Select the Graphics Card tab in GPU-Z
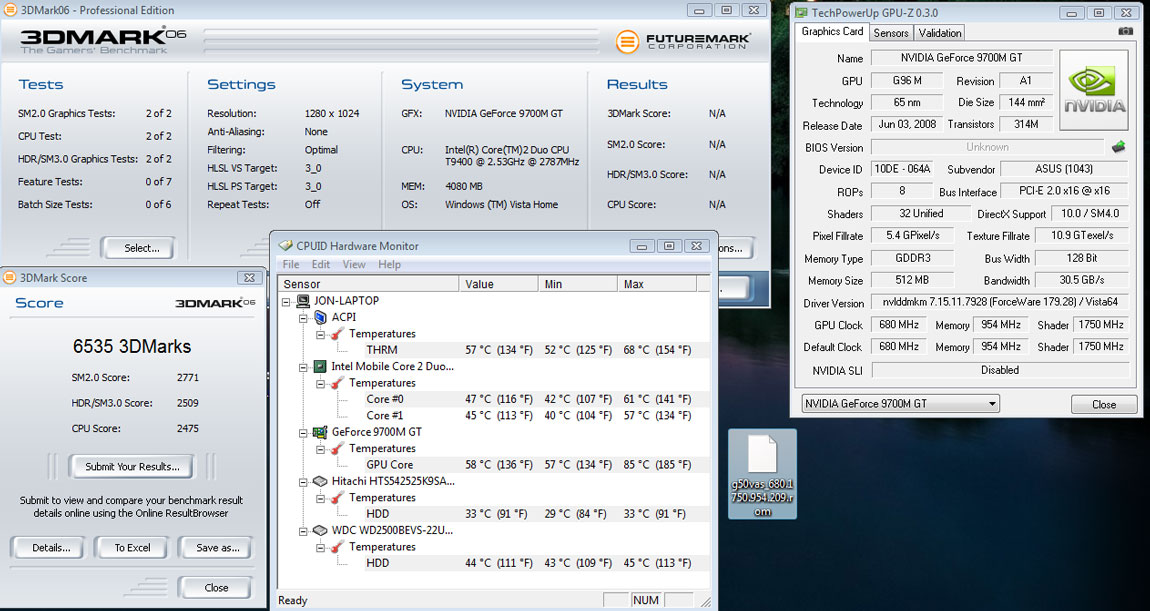Viewport: 1150px width, 611px height. pos(832,32)
